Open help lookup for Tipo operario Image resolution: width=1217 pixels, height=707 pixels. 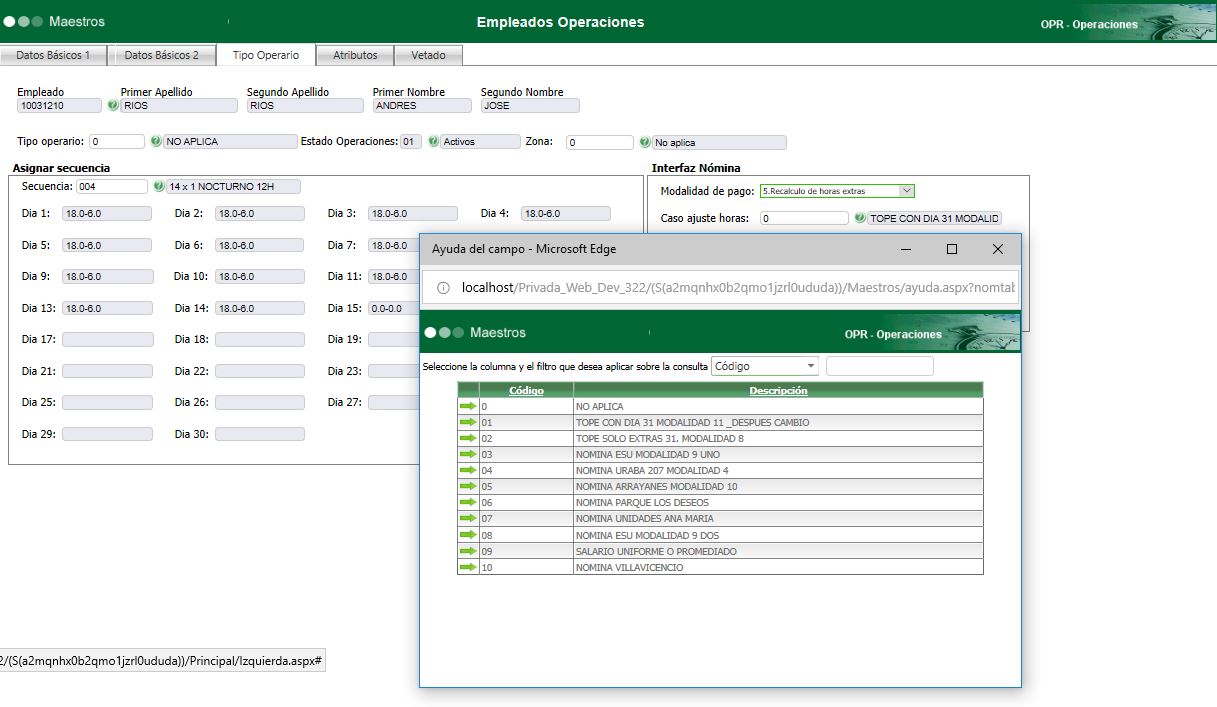pos(155,142)
